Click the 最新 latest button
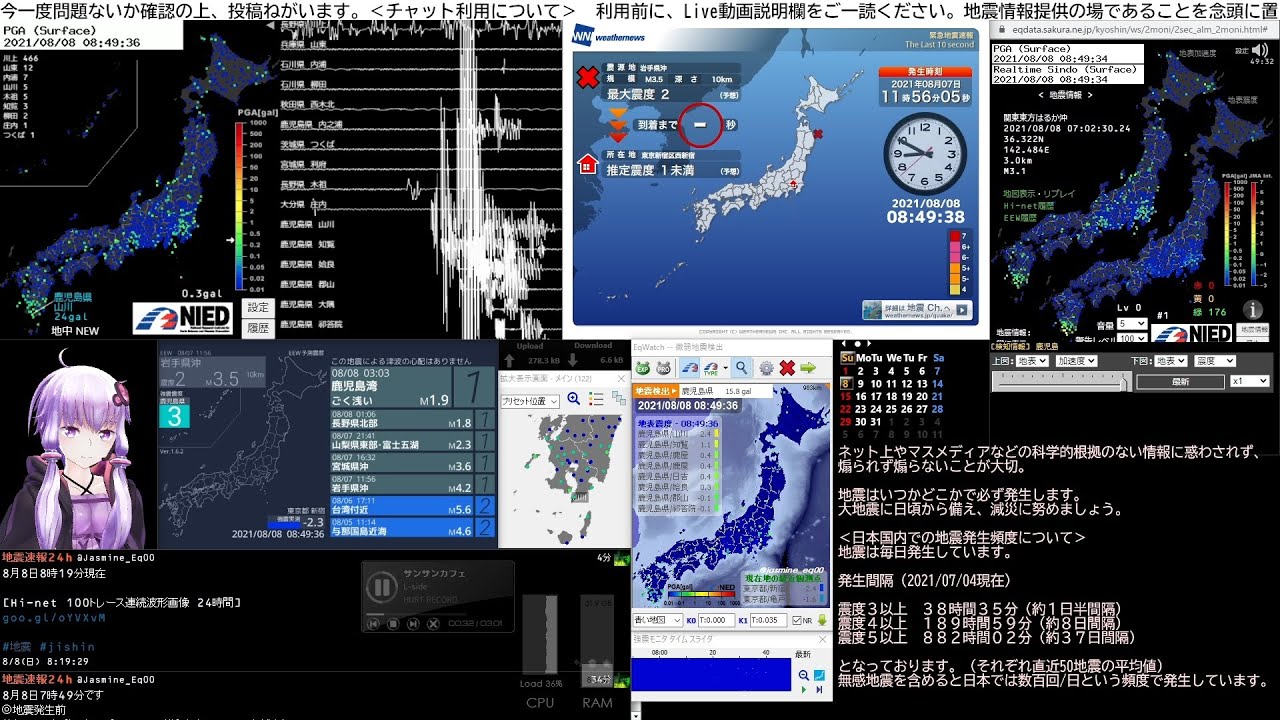This screenshot has width=1280, height=720. (x=1180, y=381)
